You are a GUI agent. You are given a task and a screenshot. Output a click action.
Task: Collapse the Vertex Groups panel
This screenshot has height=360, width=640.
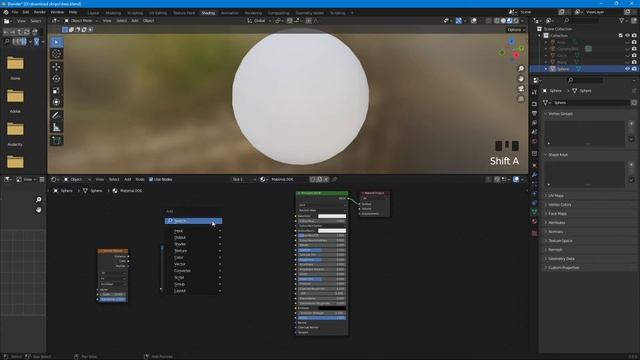pos(560,113)
